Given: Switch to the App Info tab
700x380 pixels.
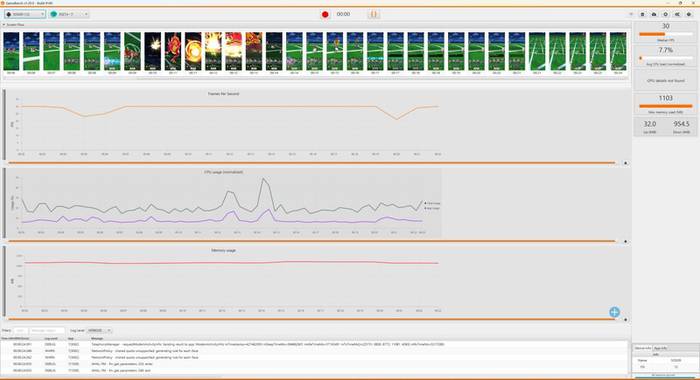Looking at the screenshot, I should (660, 348).
